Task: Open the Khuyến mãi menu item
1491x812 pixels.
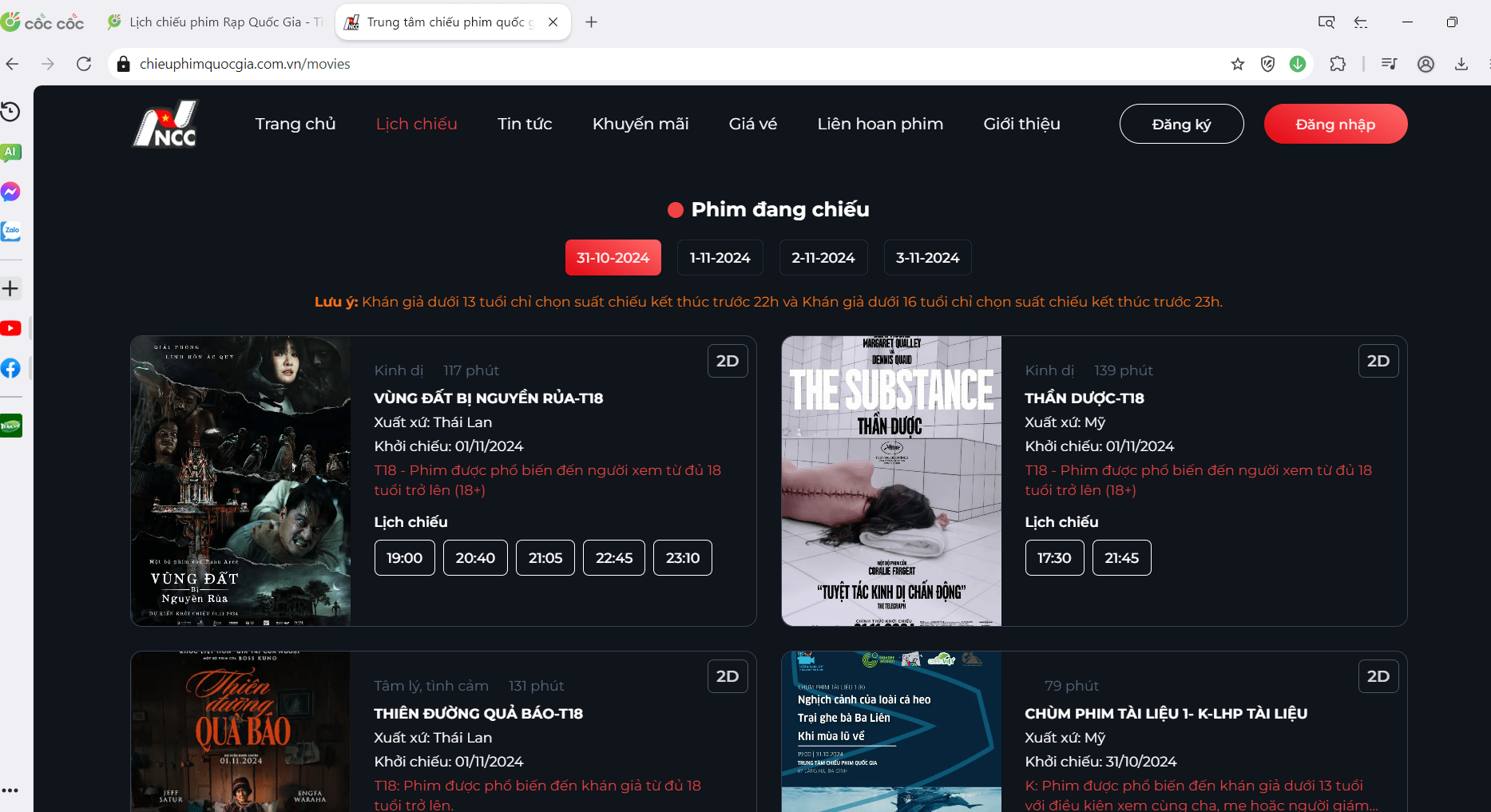Action: [x=640, y=124]
